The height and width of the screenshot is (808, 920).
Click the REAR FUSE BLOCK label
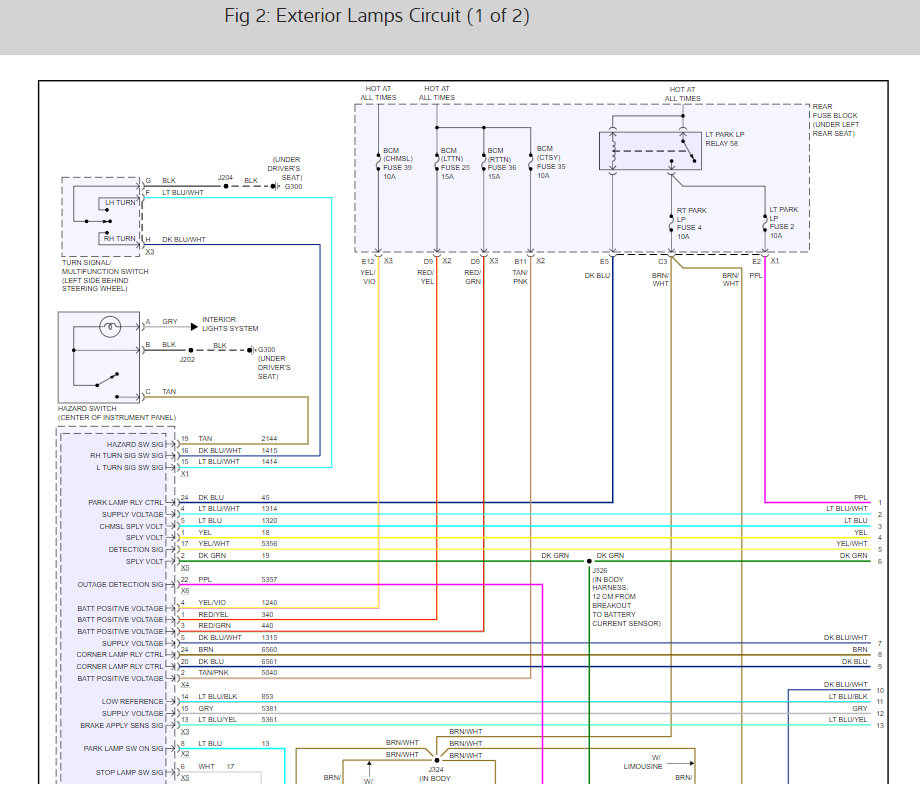pos(836,120)
